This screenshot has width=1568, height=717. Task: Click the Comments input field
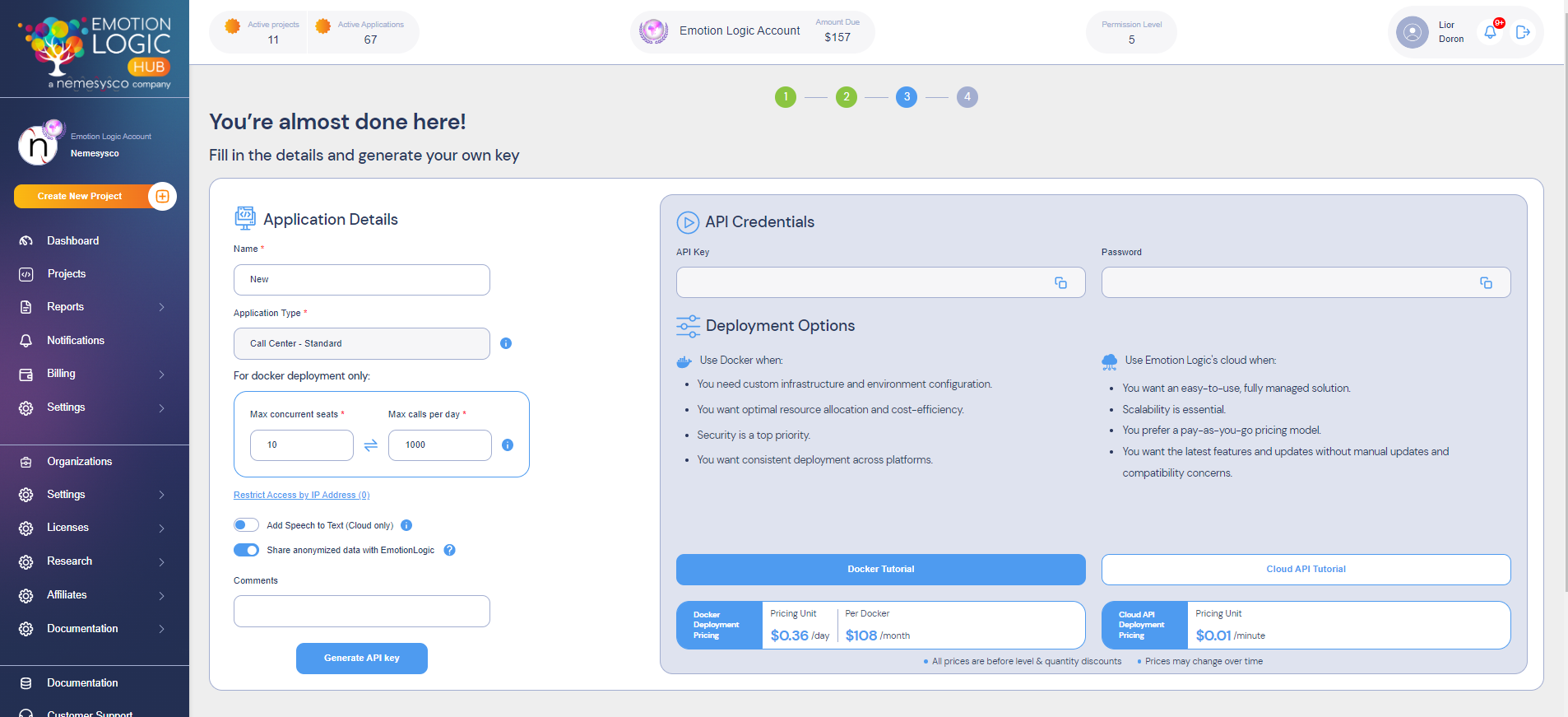(362, 612)
